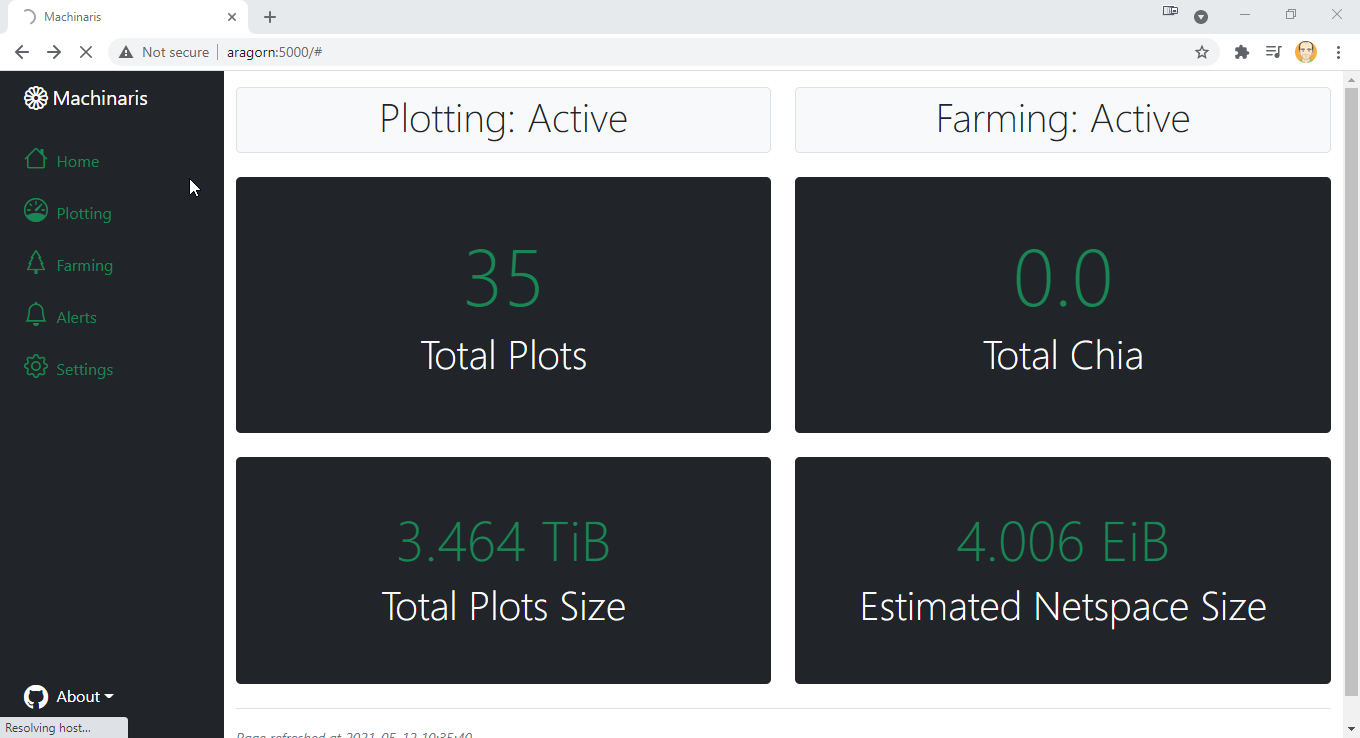This screenshot has height=738, width=1360.
Task: Open the tab search dropdown arrow
Action: click(1201, 17)
